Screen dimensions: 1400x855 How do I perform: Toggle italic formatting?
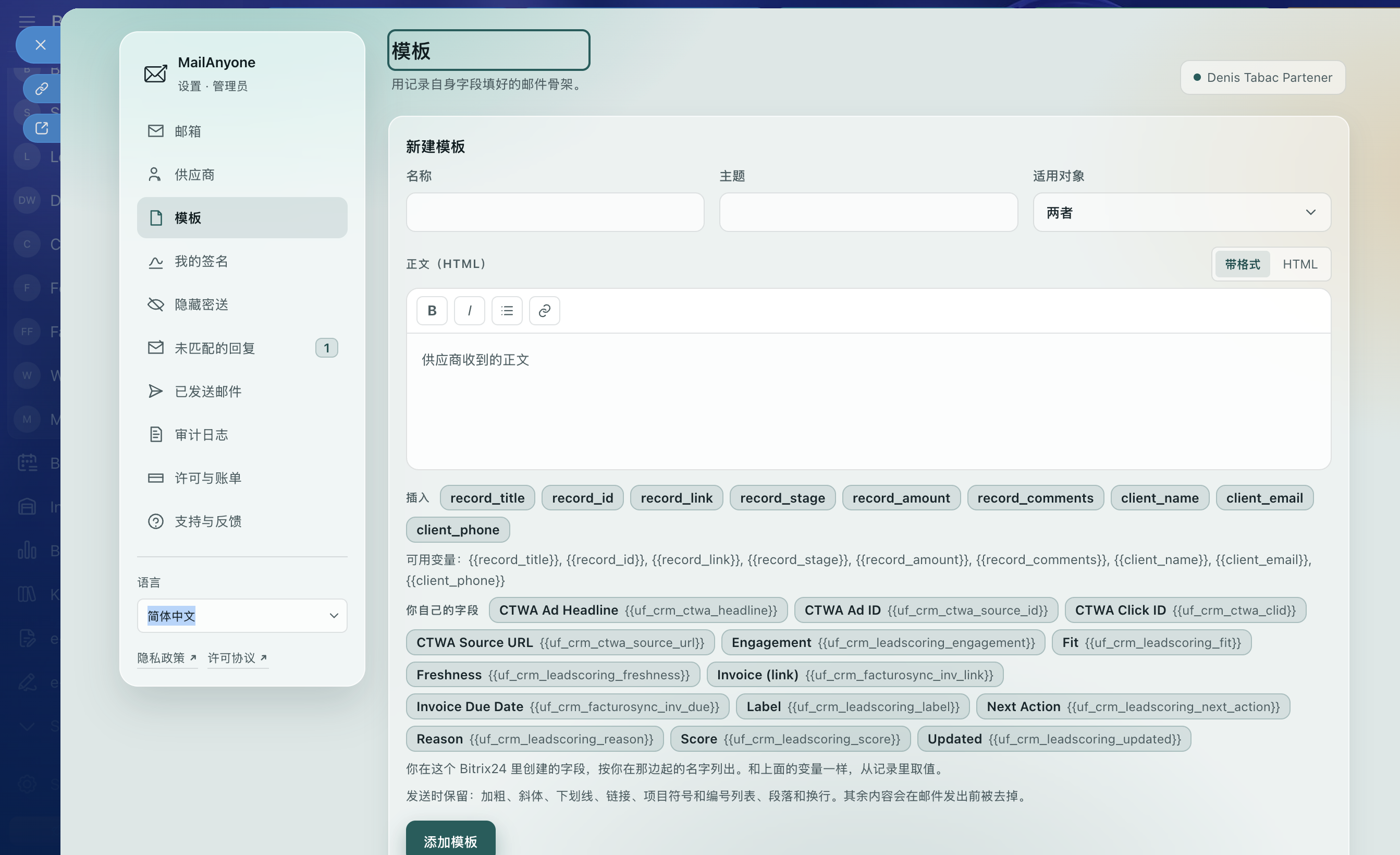coord(469,310)
